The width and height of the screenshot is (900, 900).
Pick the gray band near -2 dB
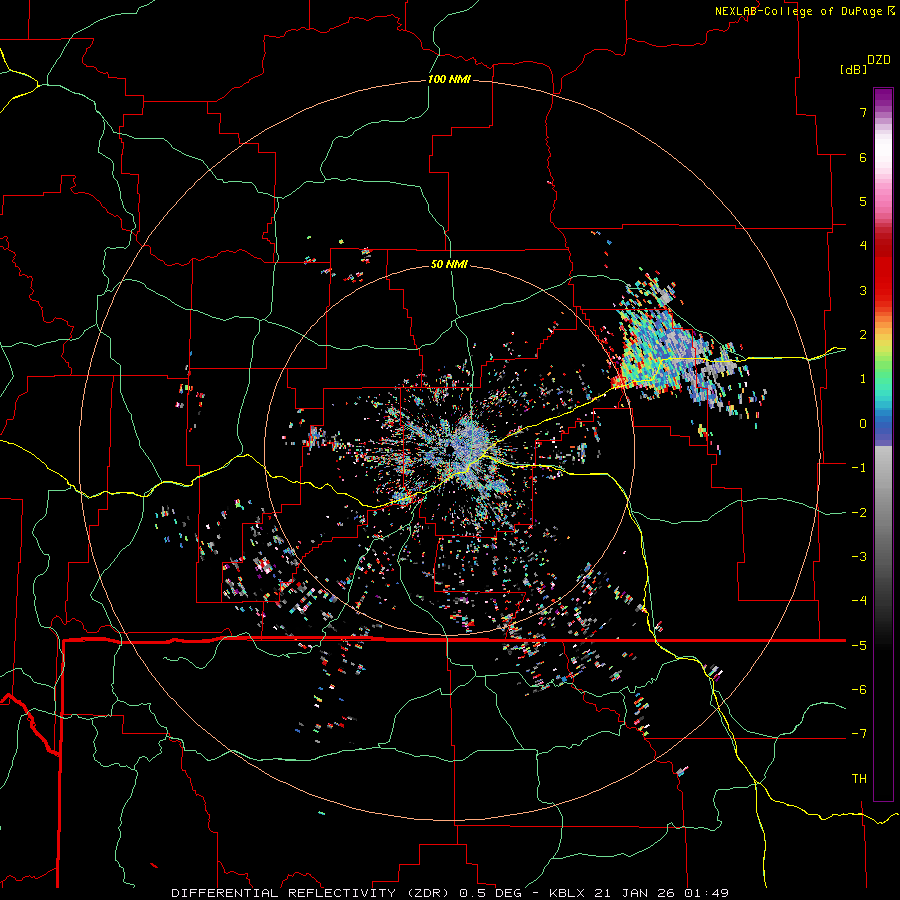pos(883,513)
